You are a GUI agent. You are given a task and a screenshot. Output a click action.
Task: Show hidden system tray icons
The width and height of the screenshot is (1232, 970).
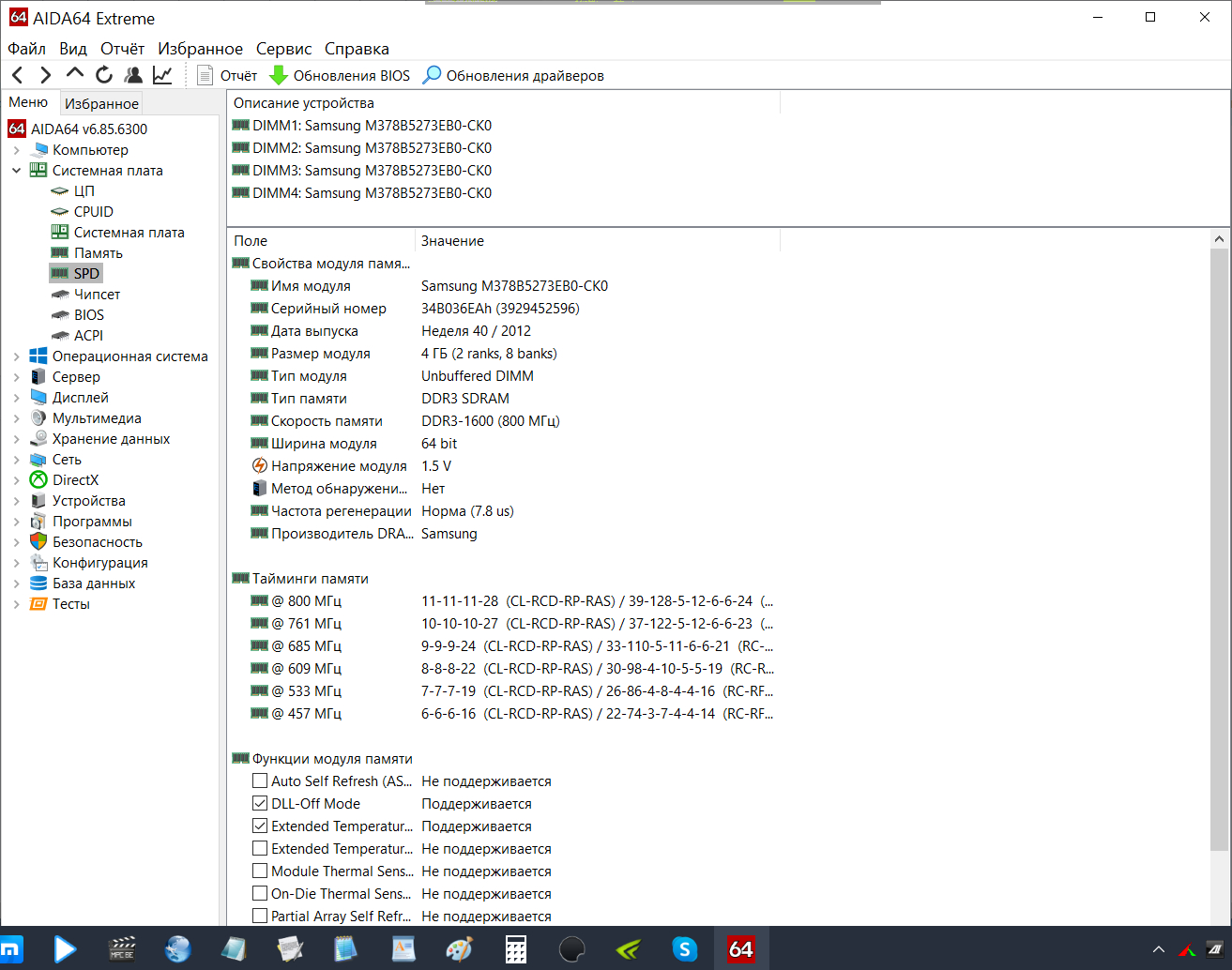(1159, 949)
